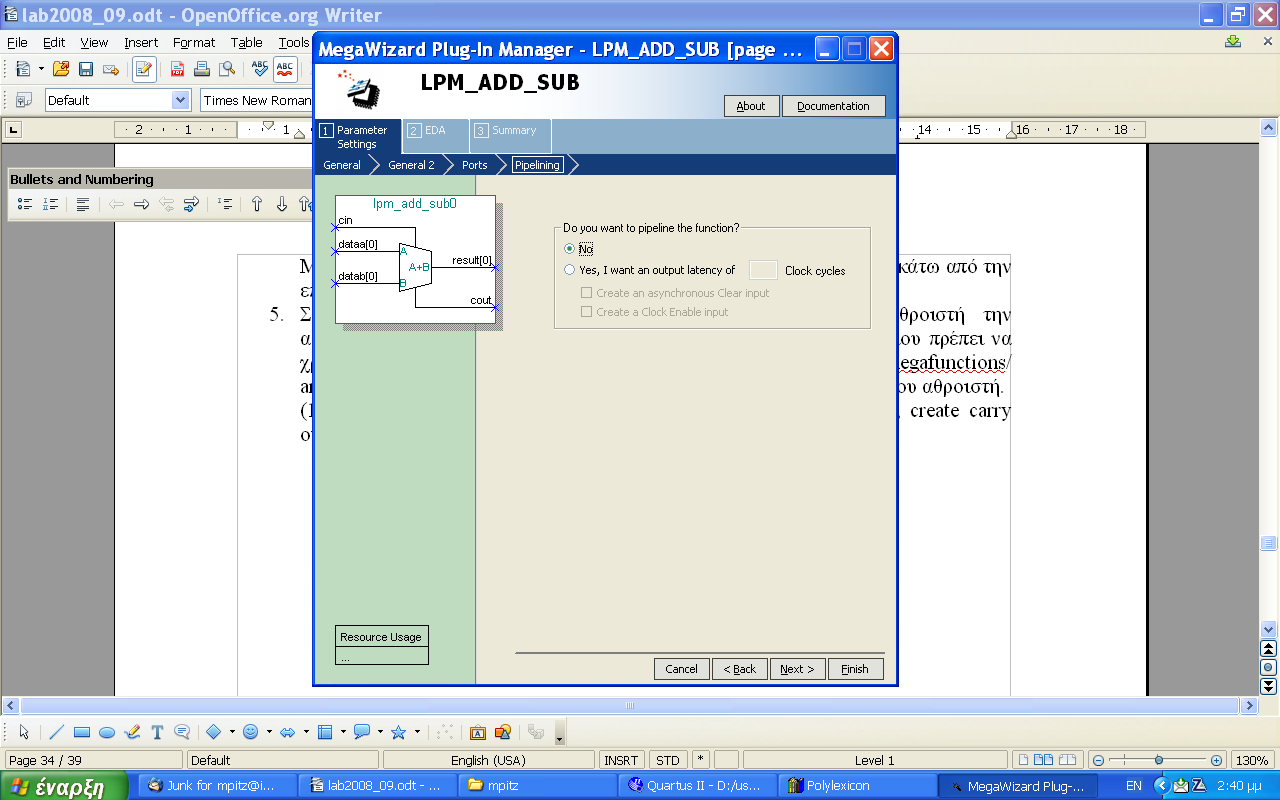Select 'No' pipeline radio button
The image size is (1280, 800).
(x=570, y=249)
